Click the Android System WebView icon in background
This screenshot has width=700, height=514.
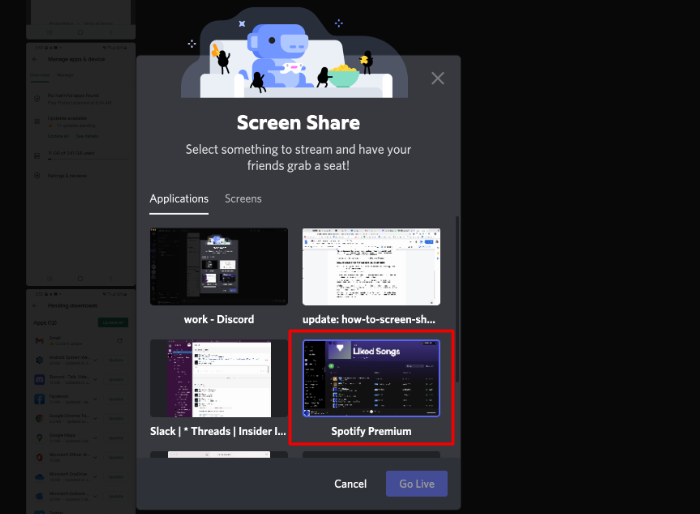[39, 360]
